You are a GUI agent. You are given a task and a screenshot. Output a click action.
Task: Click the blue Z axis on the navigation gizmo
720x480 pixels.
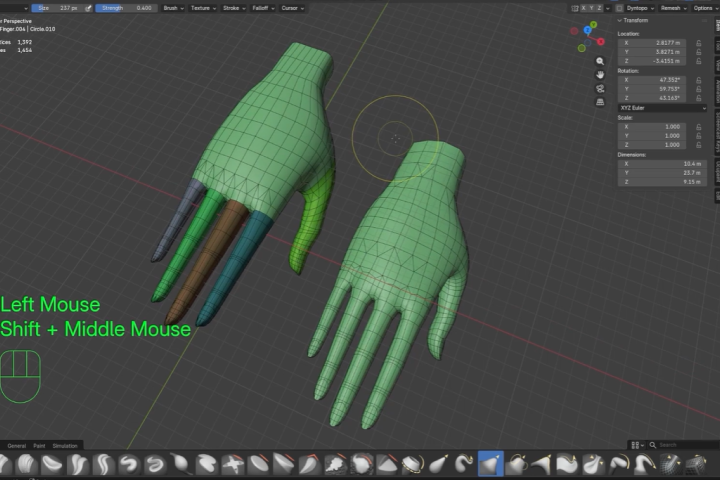[x=587, y=30]
